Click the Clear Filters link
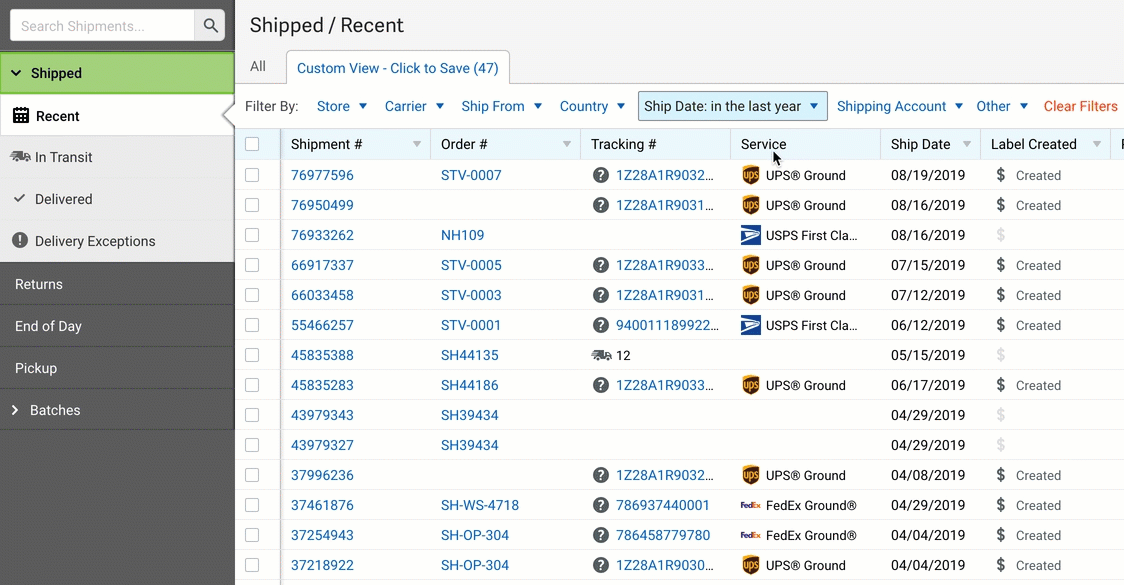The image size is (1124, 585). click(1081, 106)
